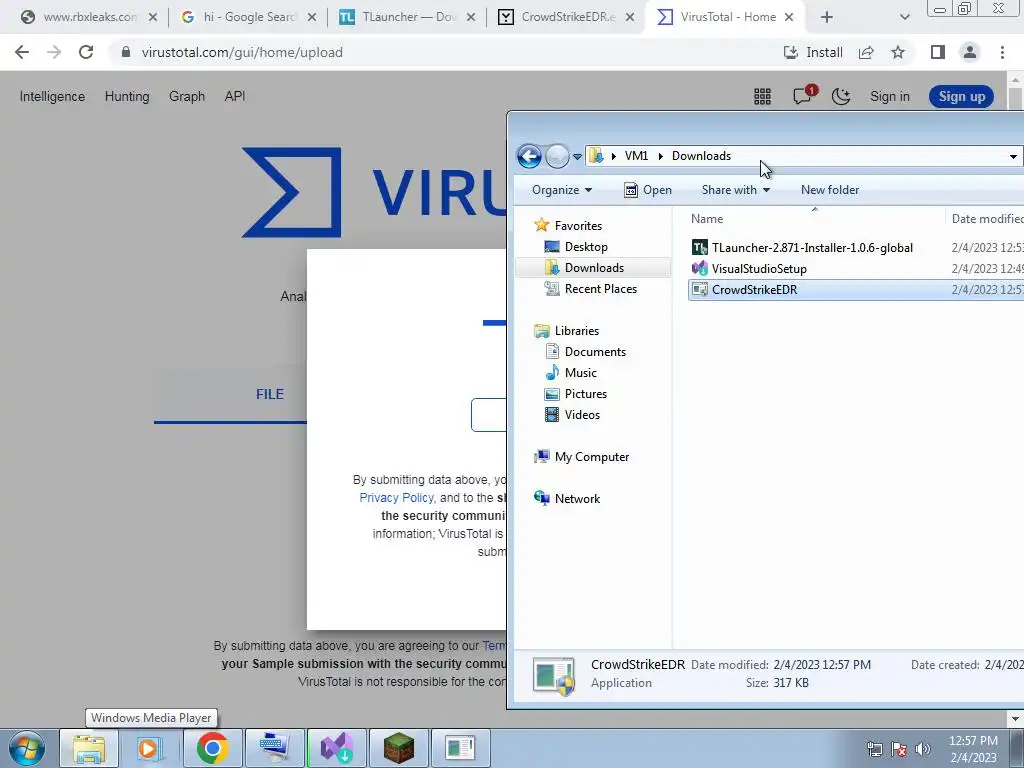The image size is (1024, 768).
Task: Open Action Center flag icon in tray
Action: click(x=899, y=748)
